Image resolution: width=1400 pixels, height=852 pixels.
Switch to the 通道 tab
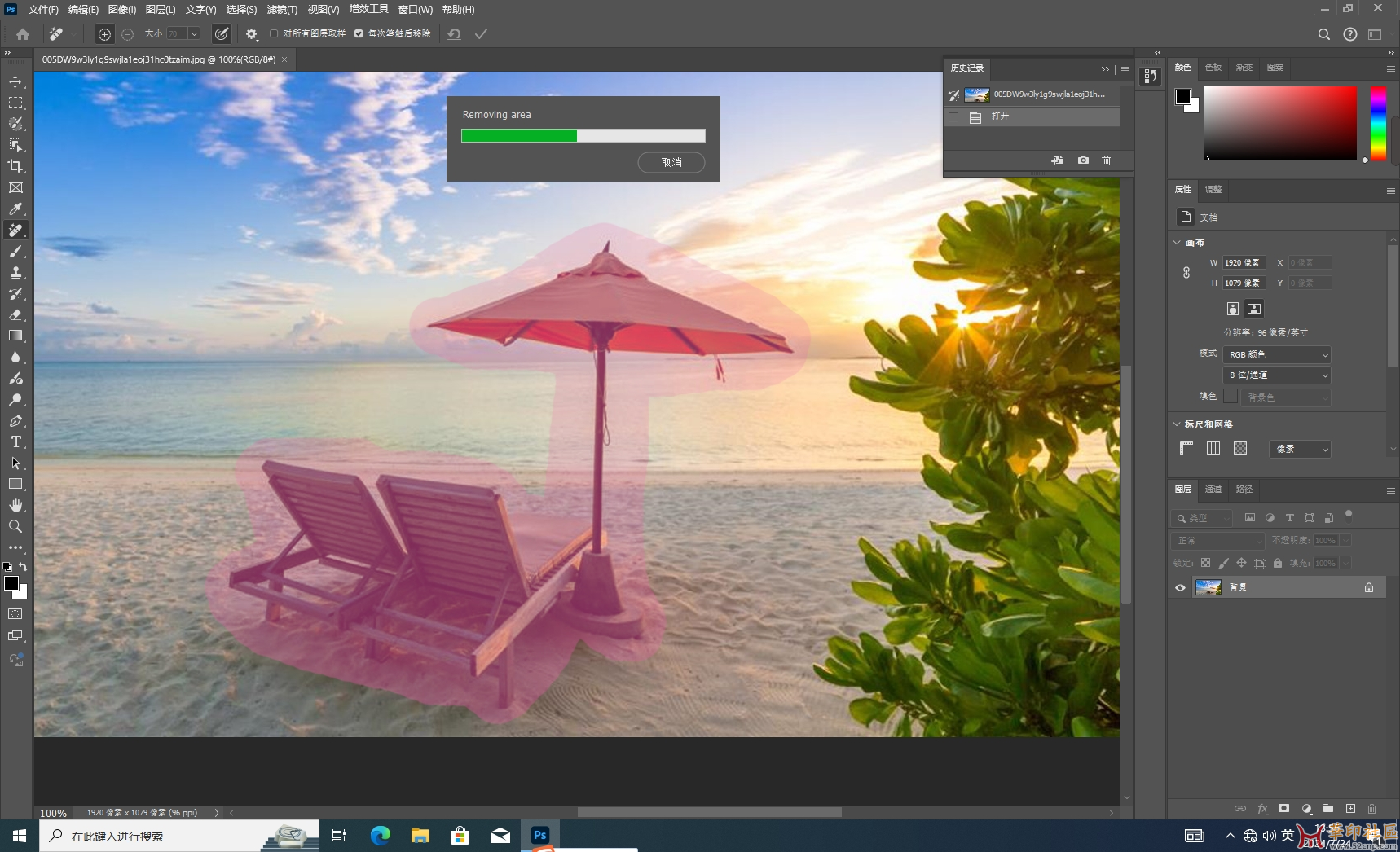click(x=1213, y=489)
